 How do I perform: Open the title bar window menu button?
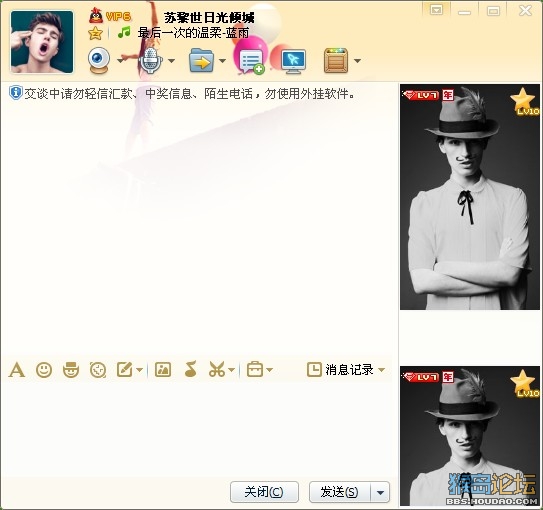tap(436, 10)
